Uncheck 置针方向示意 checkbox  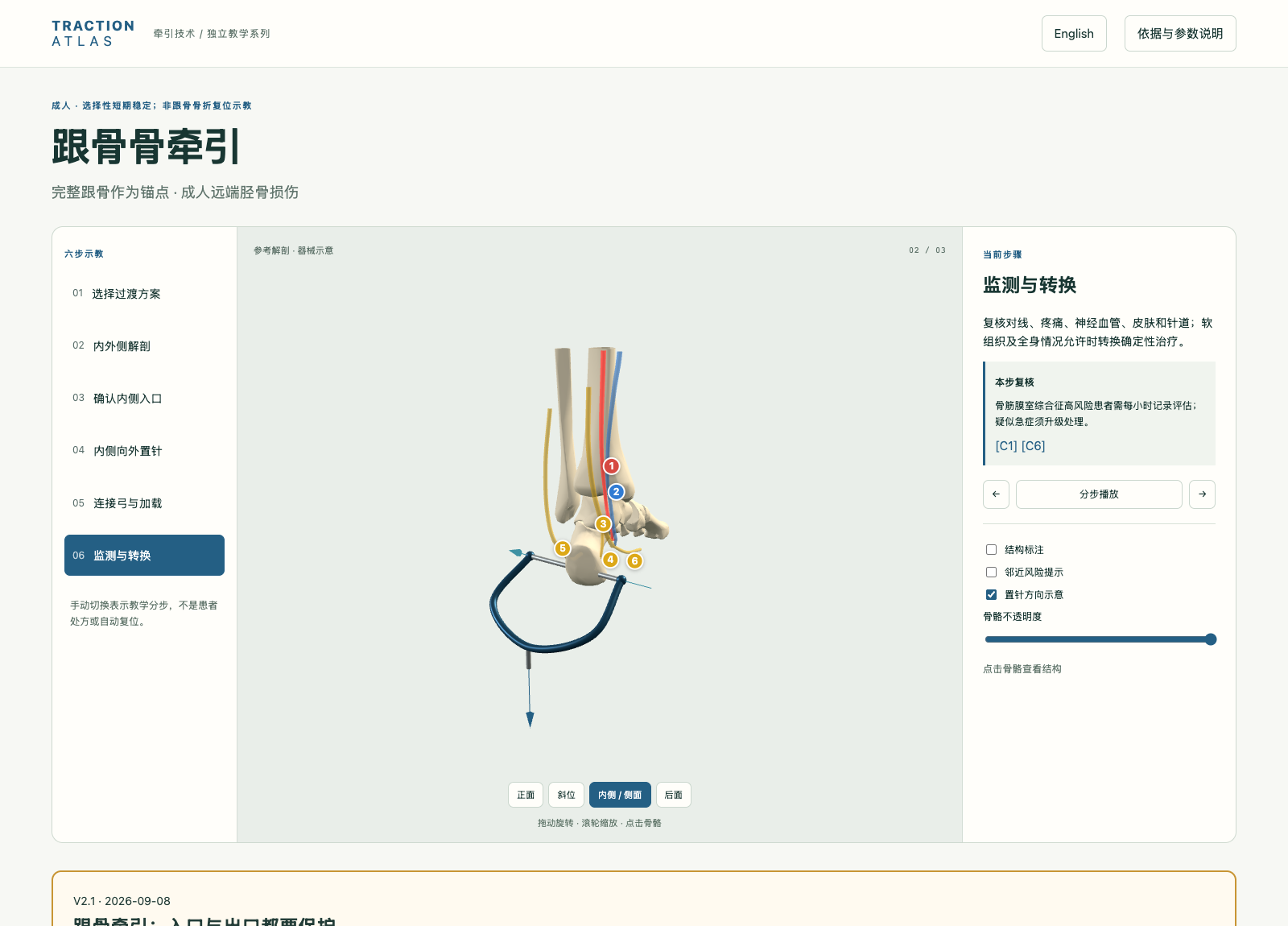(992, 595)
